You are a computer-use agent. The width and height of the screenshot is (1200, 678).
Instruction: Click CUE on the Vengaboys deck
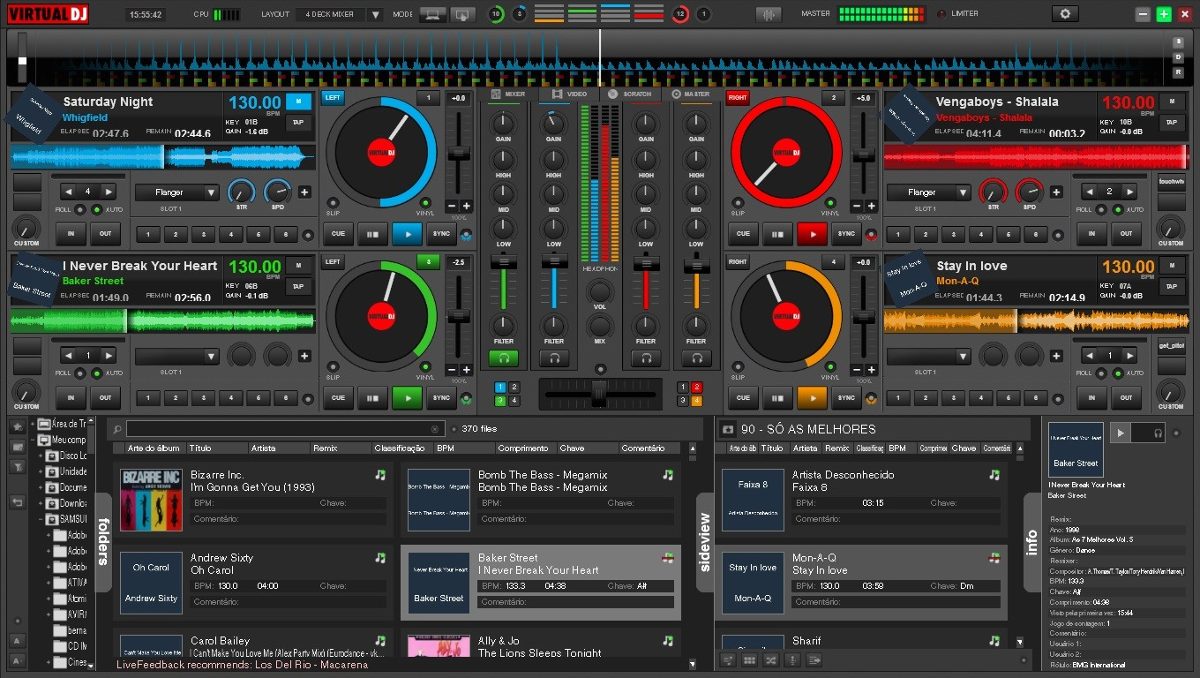(742, 234)
